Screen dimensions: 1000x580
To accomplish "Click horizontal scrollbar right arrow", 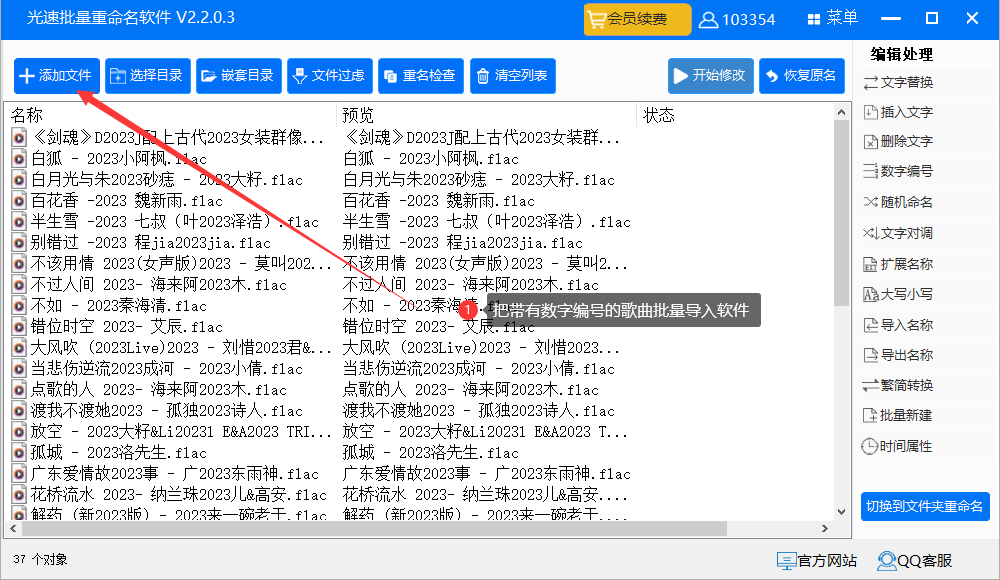I will [x=825, y=529].
